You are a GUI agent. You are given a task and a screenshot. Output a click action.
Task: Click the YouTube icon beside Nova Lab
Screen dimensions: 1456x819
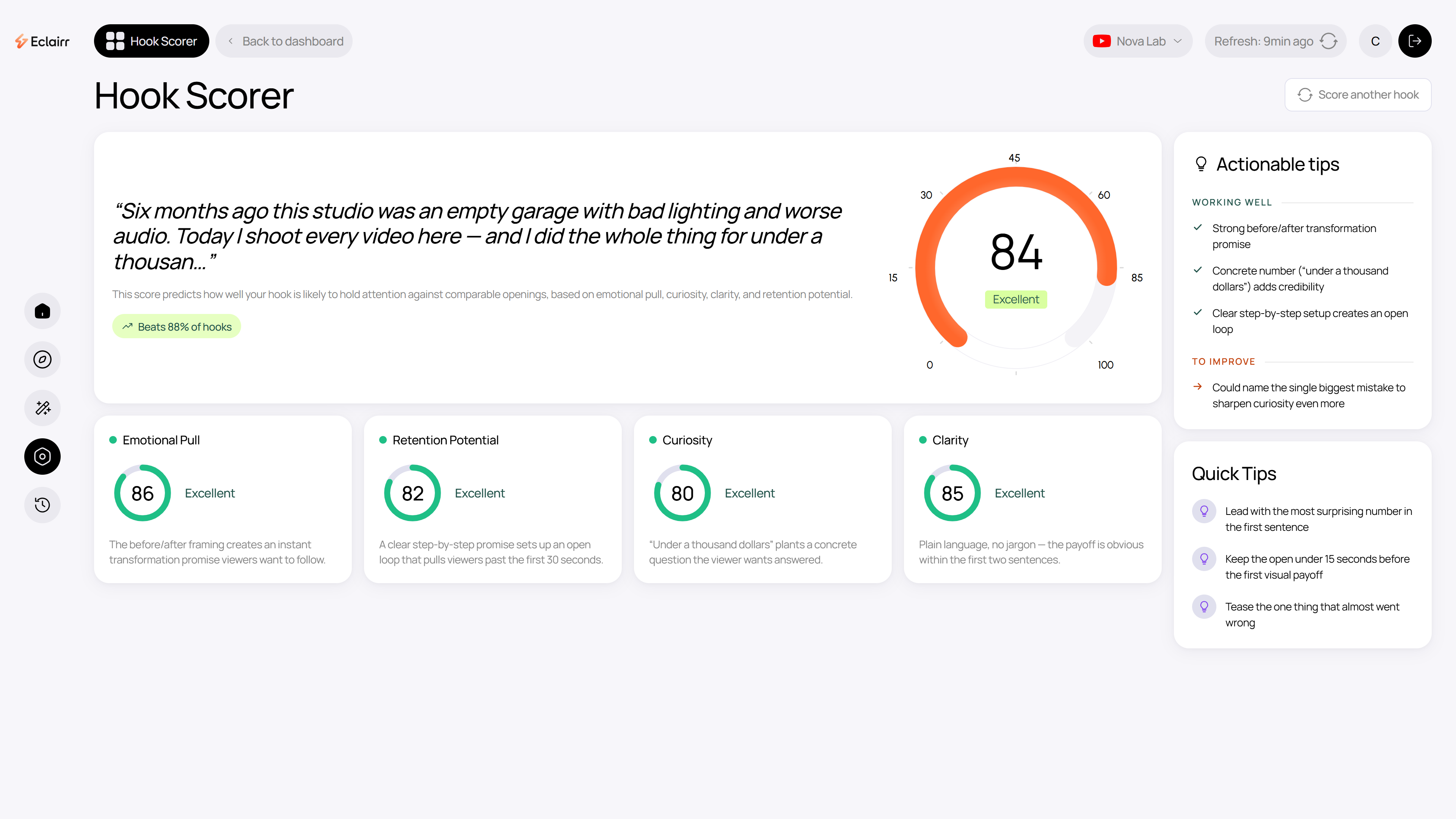coord(1101,41)
